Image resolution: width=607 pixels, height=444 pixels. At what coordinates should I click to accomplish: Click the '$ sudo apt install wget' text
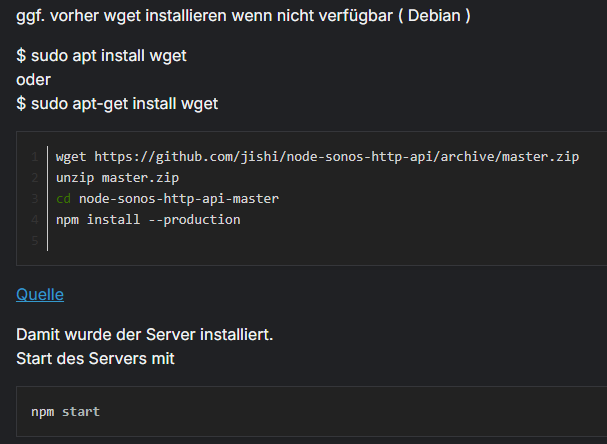(x=101, y=56)
